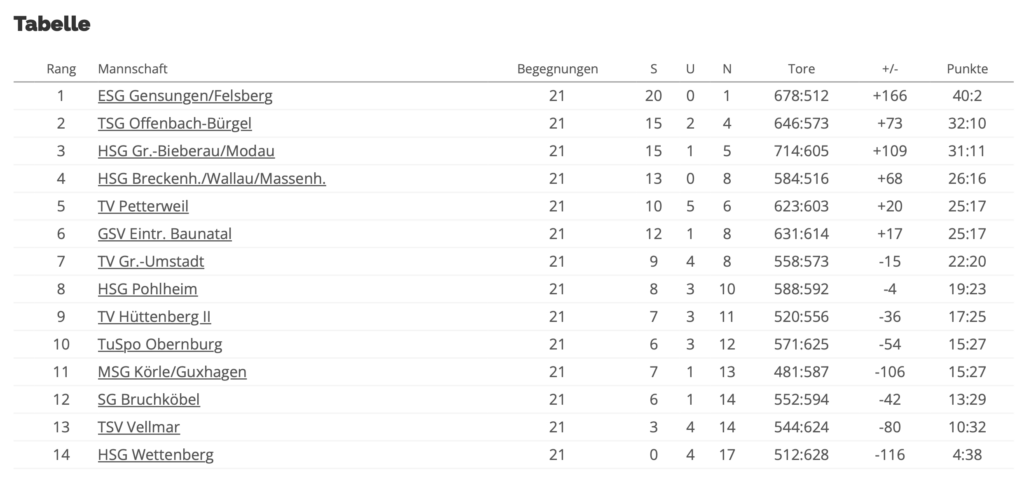Select HSG Pohlheim team link
Screen dimensions: 1024x488
pos(147,289)
